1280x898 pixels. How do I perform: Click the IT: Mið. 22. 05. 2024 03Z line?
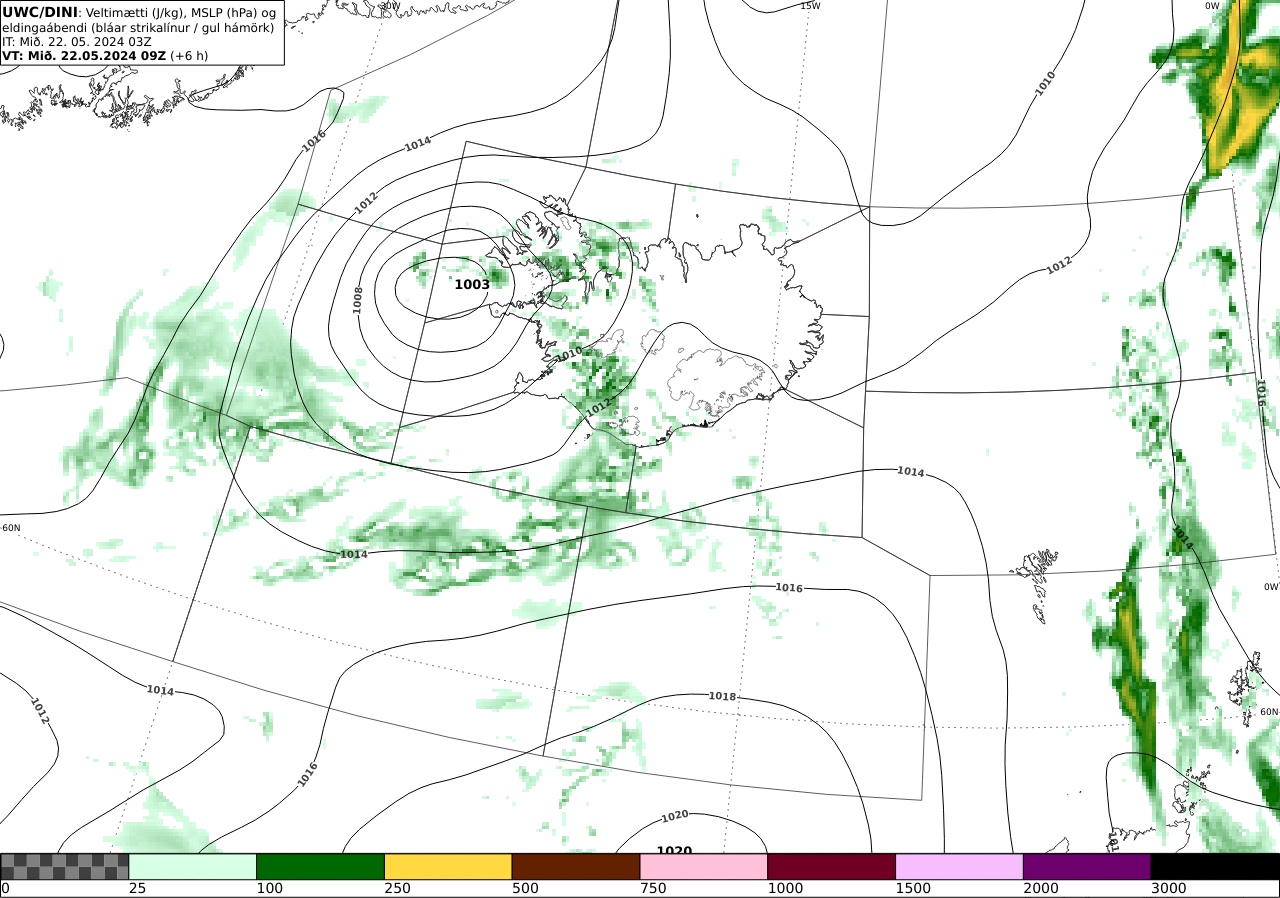tap(76, 42)
